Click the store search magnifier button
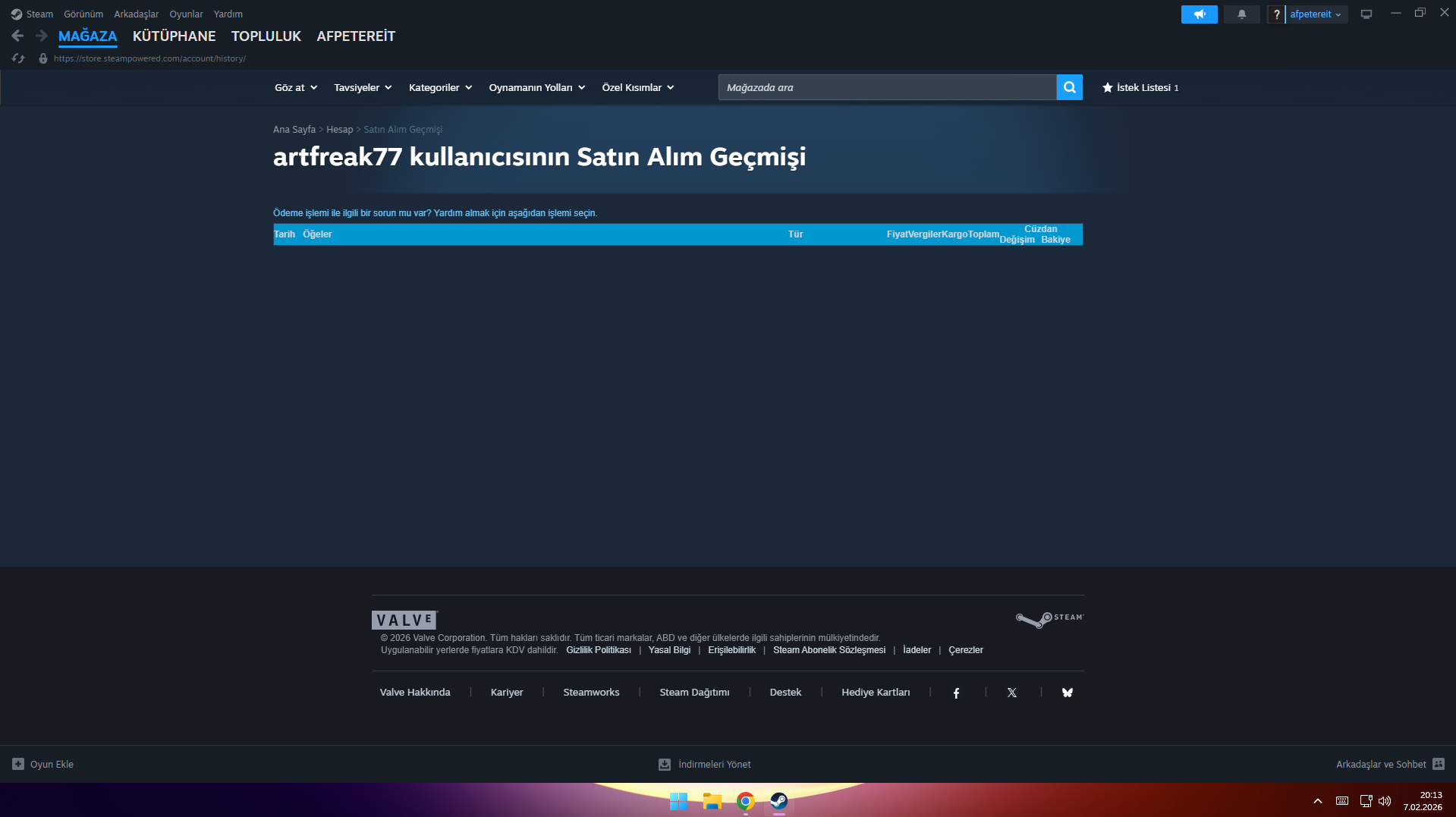 click(1069, 87)
